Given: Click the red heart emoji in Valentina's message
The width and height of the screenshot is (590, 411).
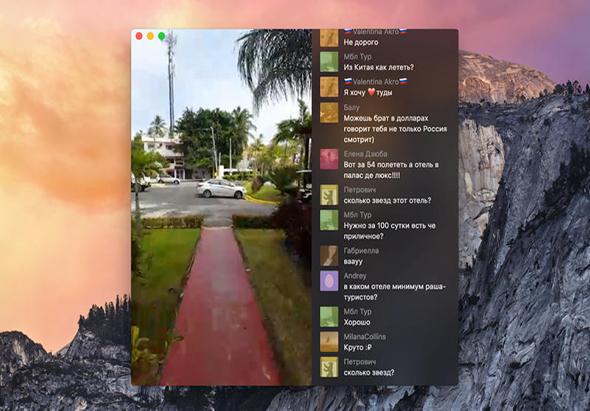Looking at the screenshot, I should pos(371,92).
